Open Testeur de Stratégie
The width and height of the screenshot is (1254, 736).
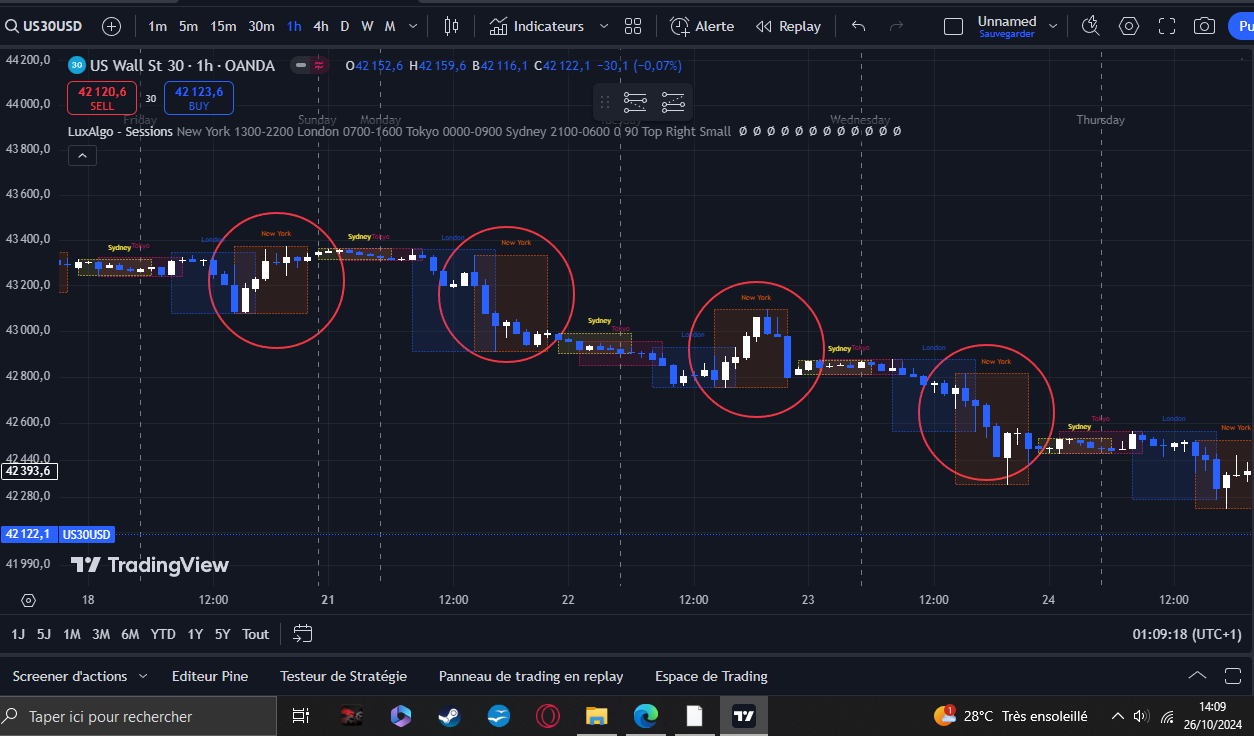[x=343, y=676]
